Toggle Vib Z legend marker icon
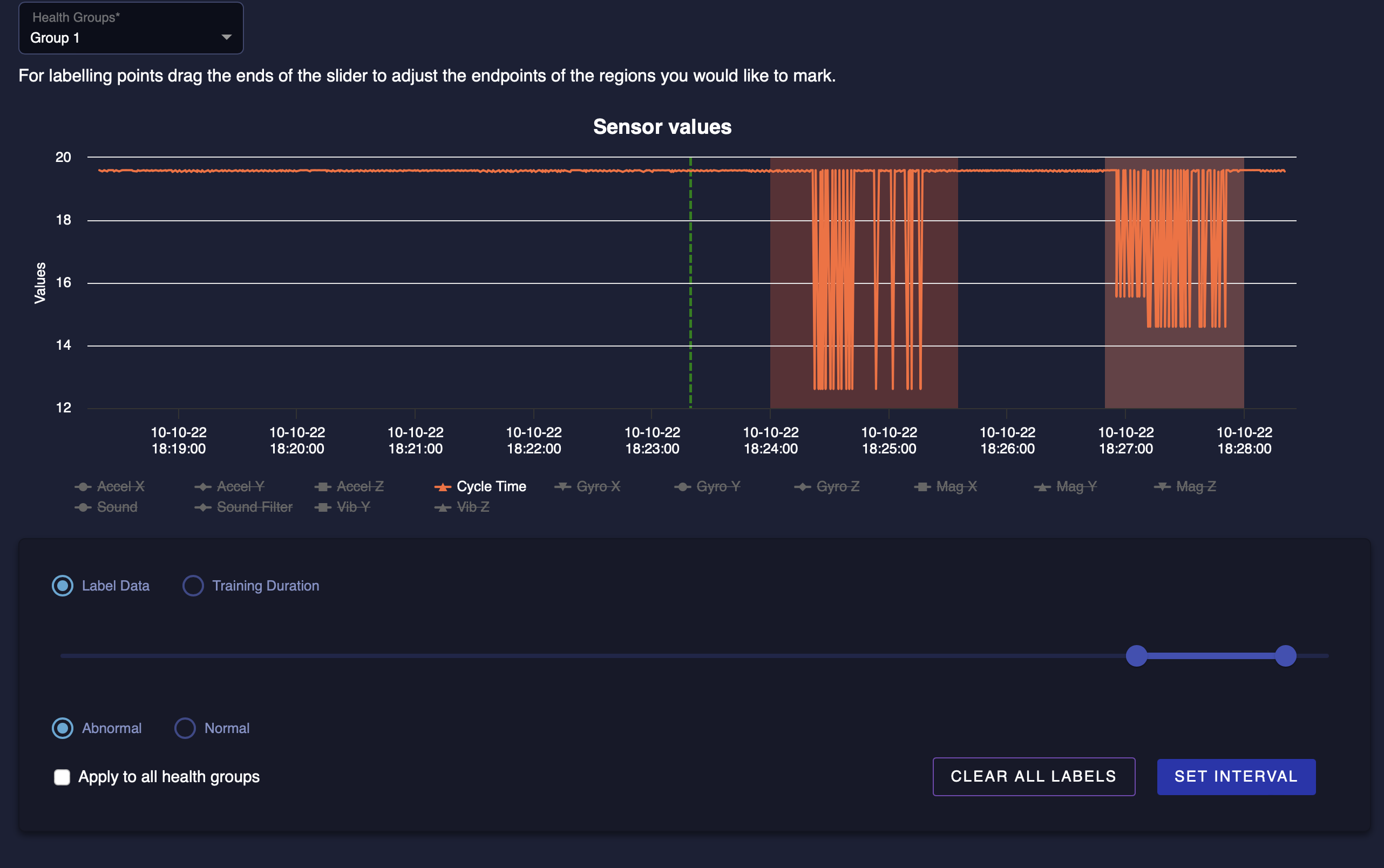The image size is (1384, 868). click(443, 507)
